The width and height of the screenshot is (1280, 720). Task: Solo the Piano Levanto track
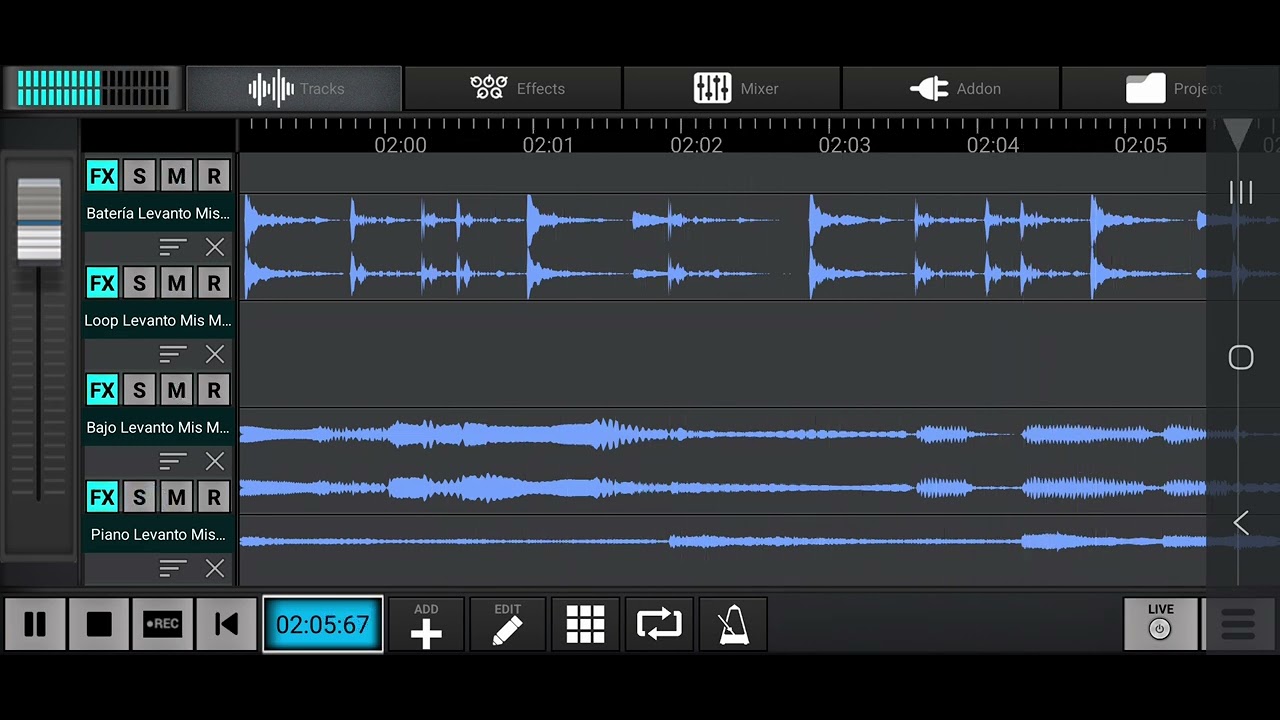(x=139, y=498)
